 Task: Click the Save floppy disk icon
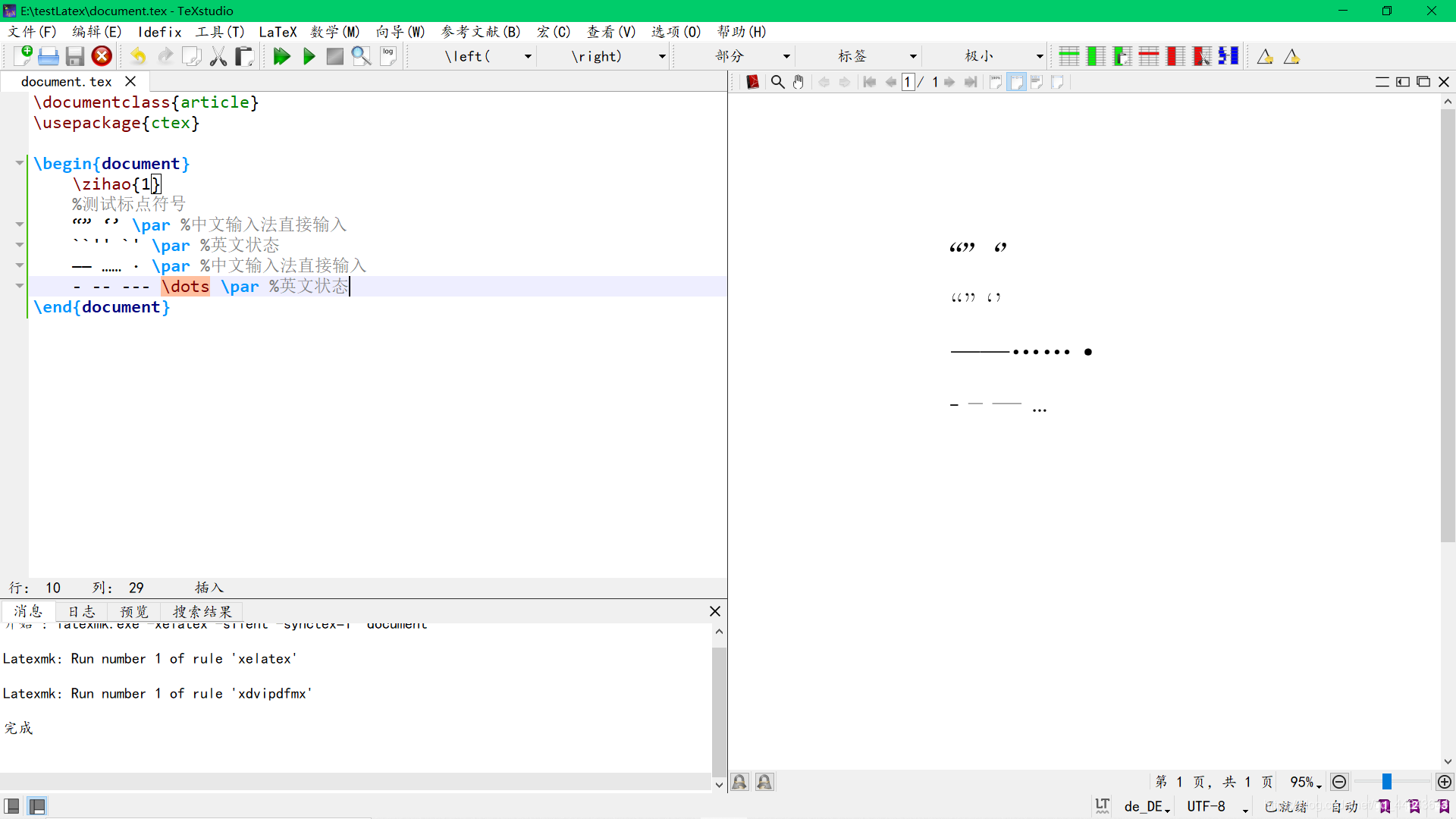tap(74, 56)
